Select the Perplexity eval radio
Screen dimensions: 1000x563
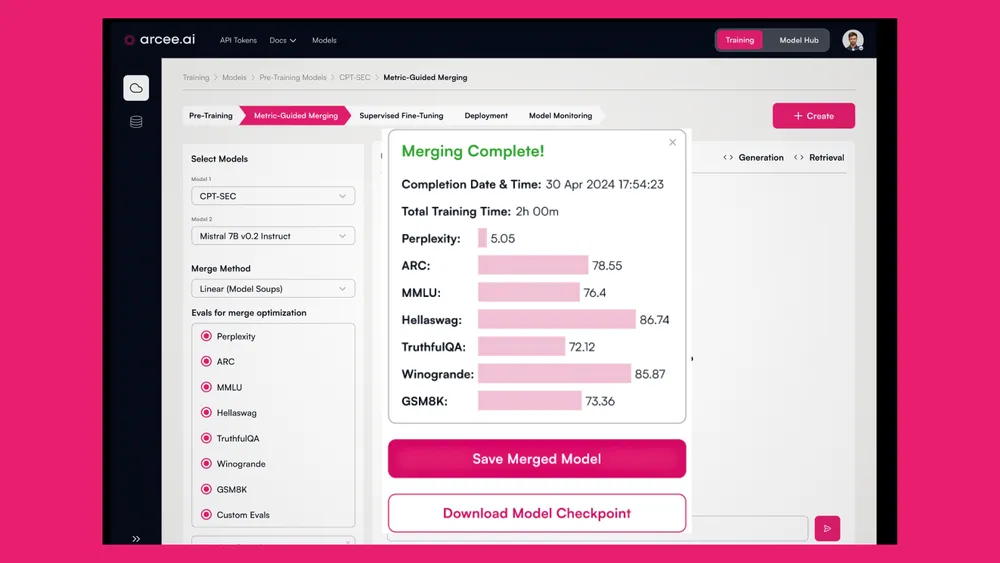[206, 336]
